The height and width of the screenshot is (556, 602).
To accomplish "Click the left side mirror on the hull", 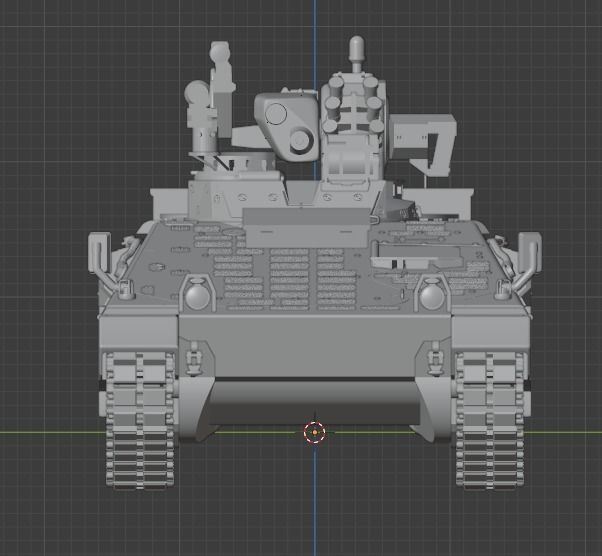I will pos(99,253).
